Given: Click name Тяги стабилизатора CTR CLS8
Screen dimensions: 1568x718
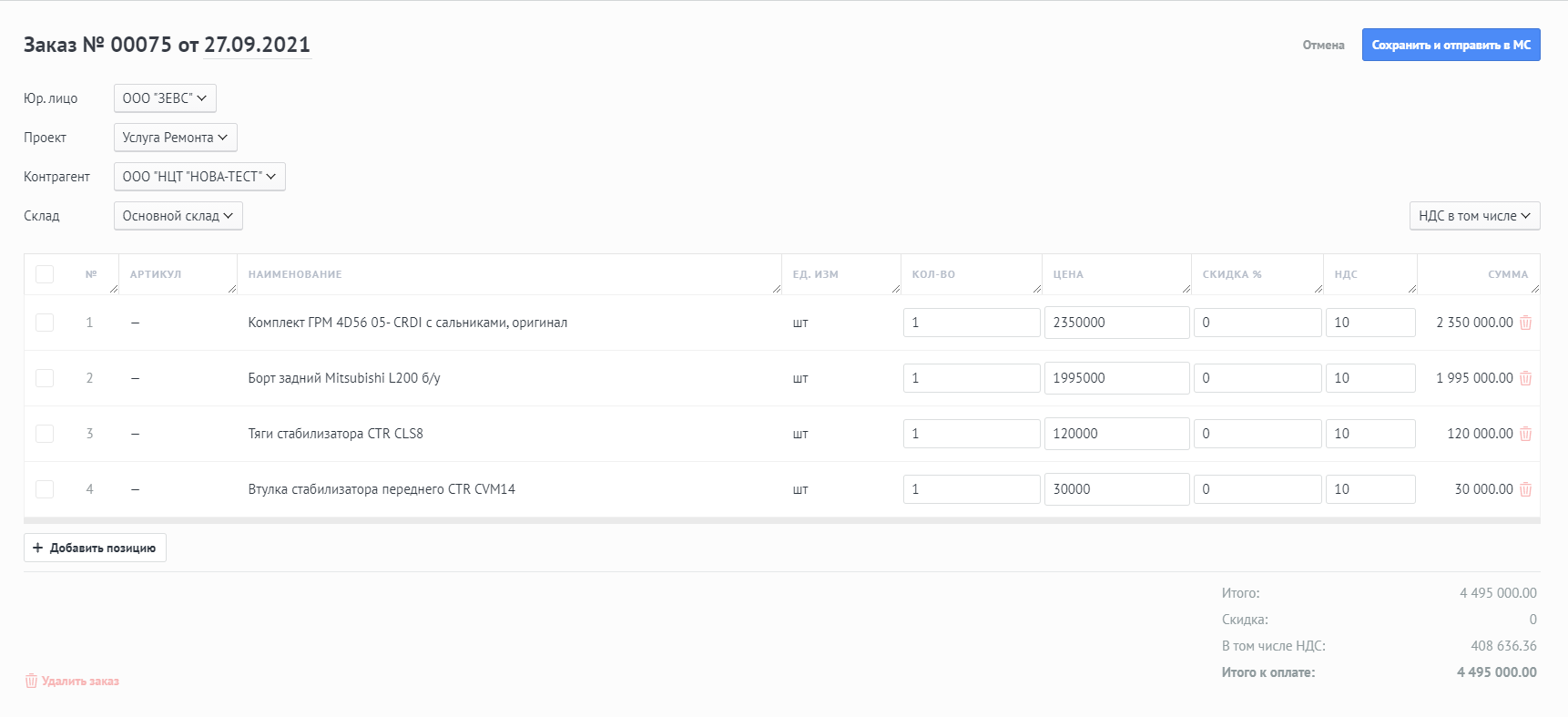Looking at the screenshot, I should click(x=335, y=434).
